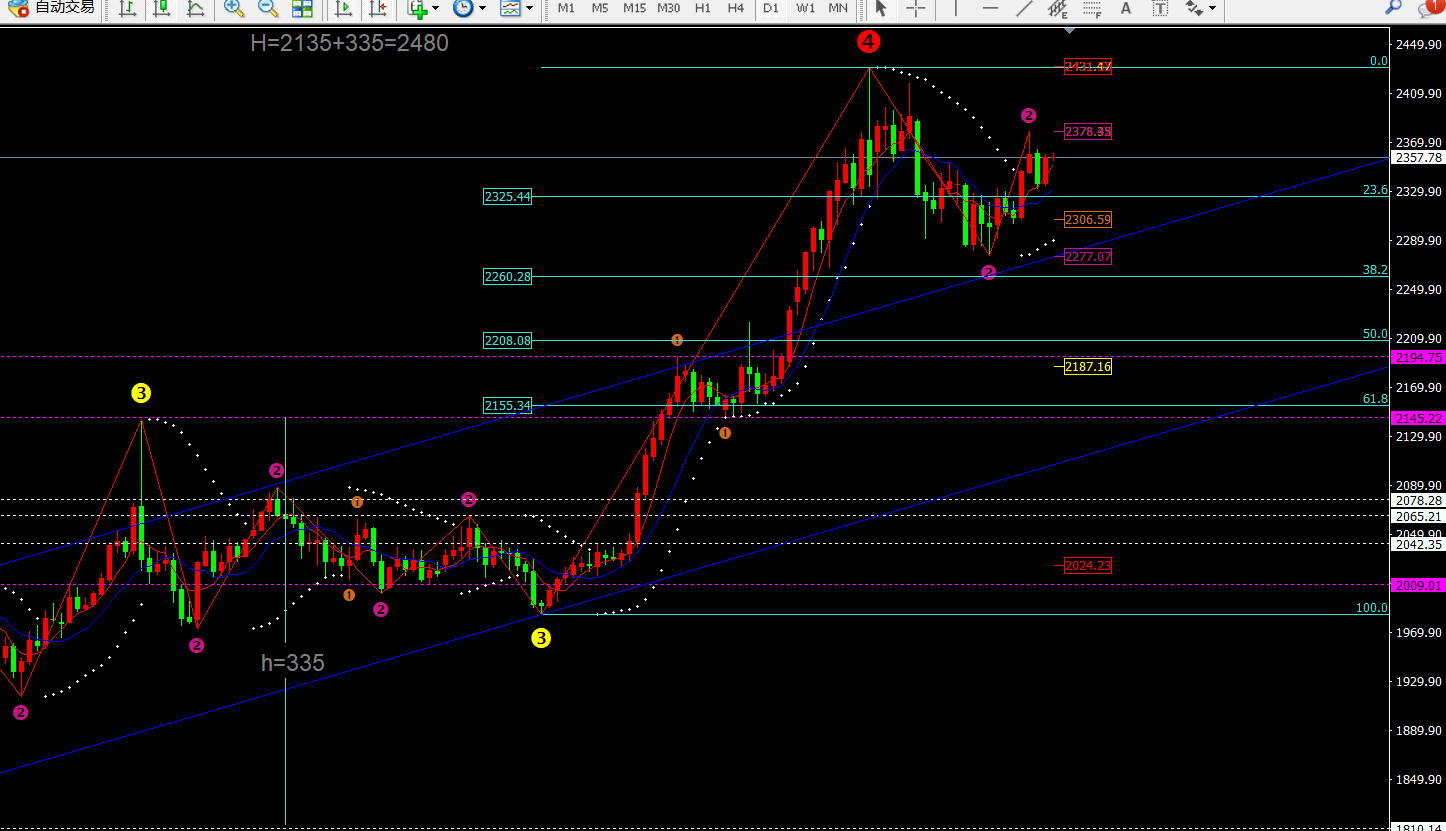Toggle the 自动交易 auto-trading button

(x=52, y=8)
